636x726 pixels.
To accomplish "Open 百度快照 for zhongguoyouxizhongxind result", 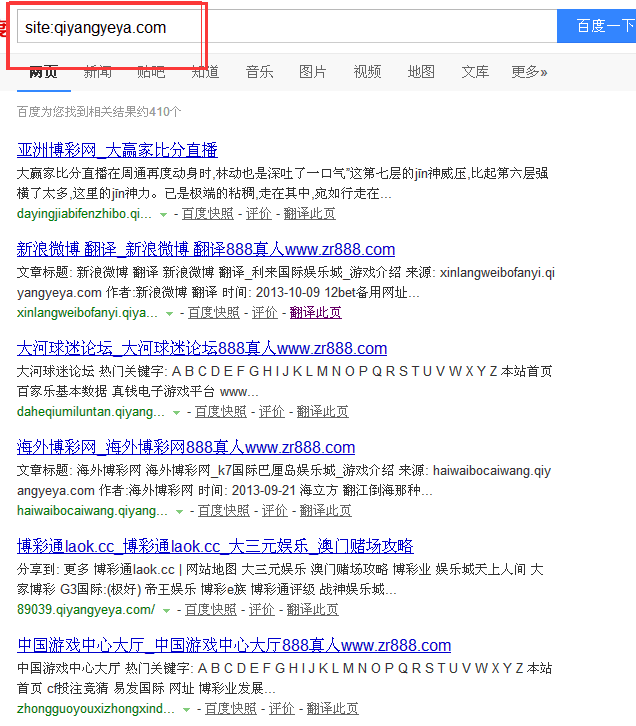I will click(x=231, y=709).
